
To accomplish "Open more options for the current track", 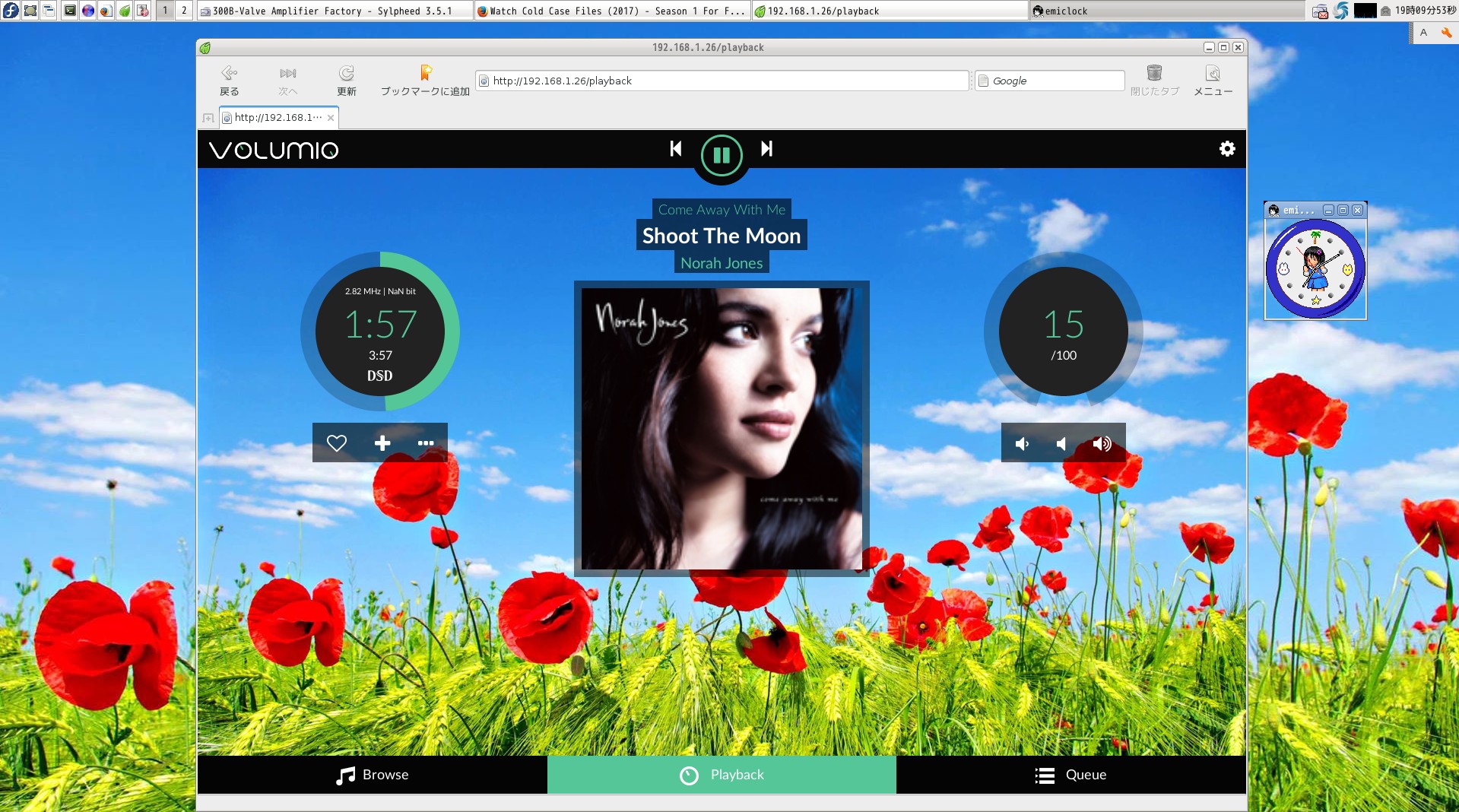I will tap(426, 443).
